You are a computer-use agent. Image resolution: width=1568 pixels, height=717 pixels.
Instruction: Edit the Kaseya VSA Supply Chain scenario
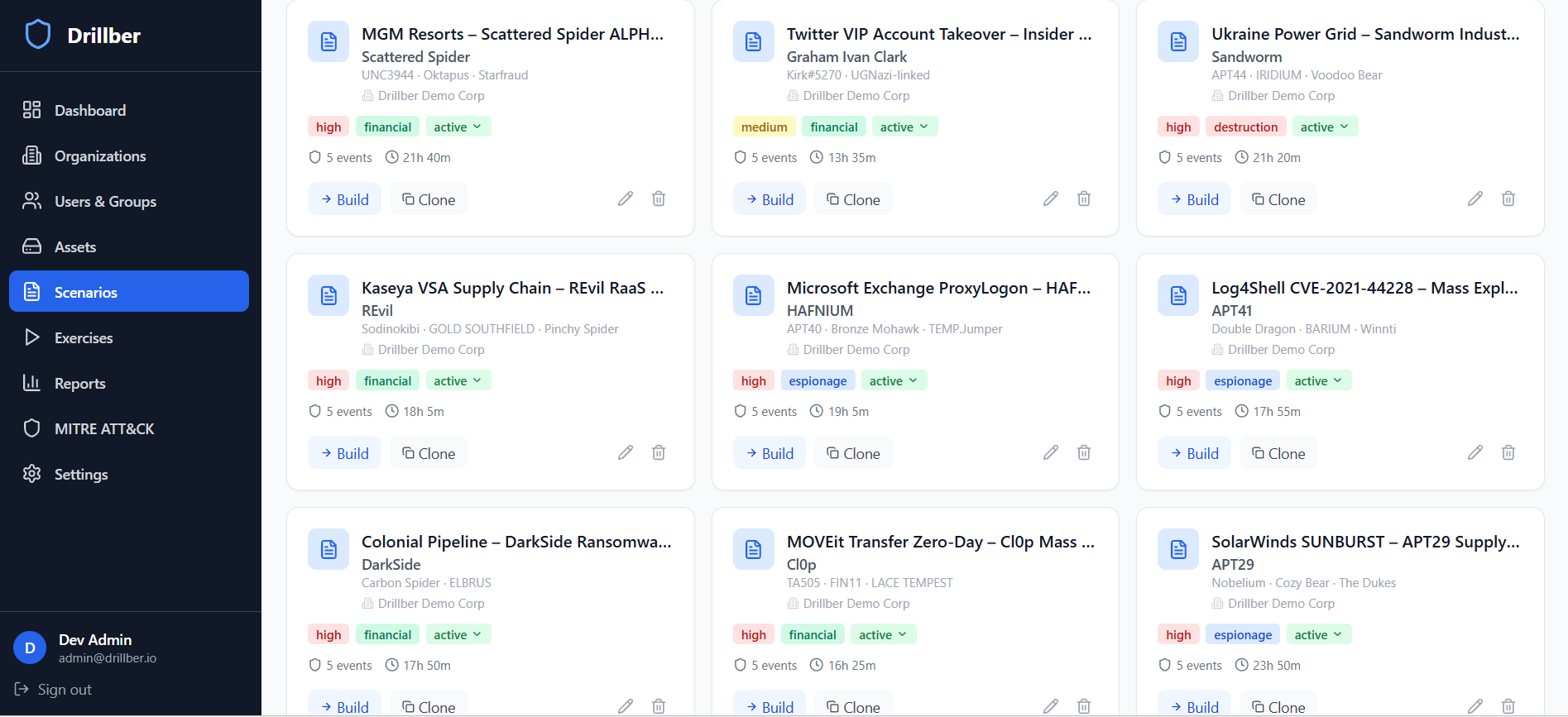point(626,452)
